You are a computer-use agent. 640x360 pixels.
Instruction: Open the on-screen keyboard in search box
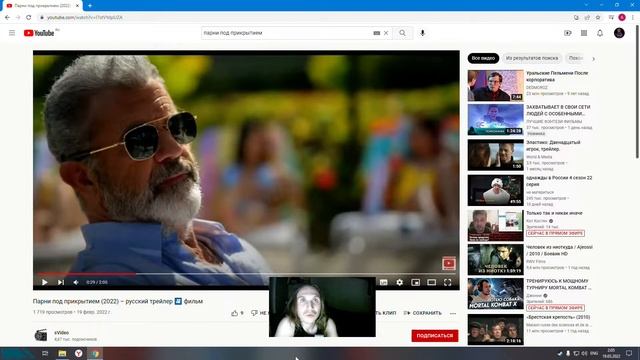376,33
